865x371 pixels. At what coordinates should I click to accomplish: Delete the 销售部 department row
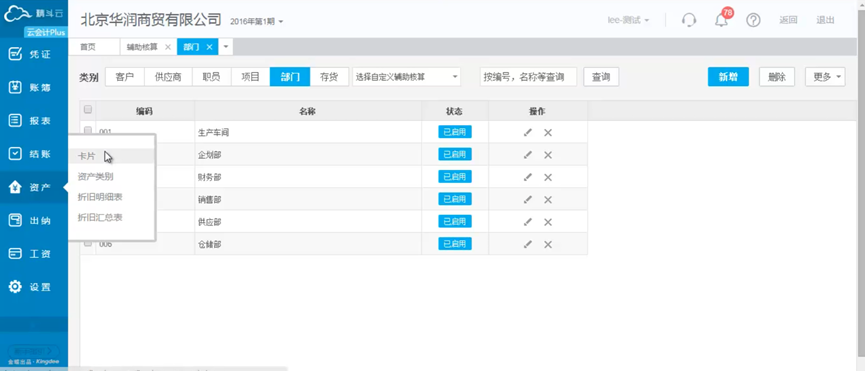548,200
